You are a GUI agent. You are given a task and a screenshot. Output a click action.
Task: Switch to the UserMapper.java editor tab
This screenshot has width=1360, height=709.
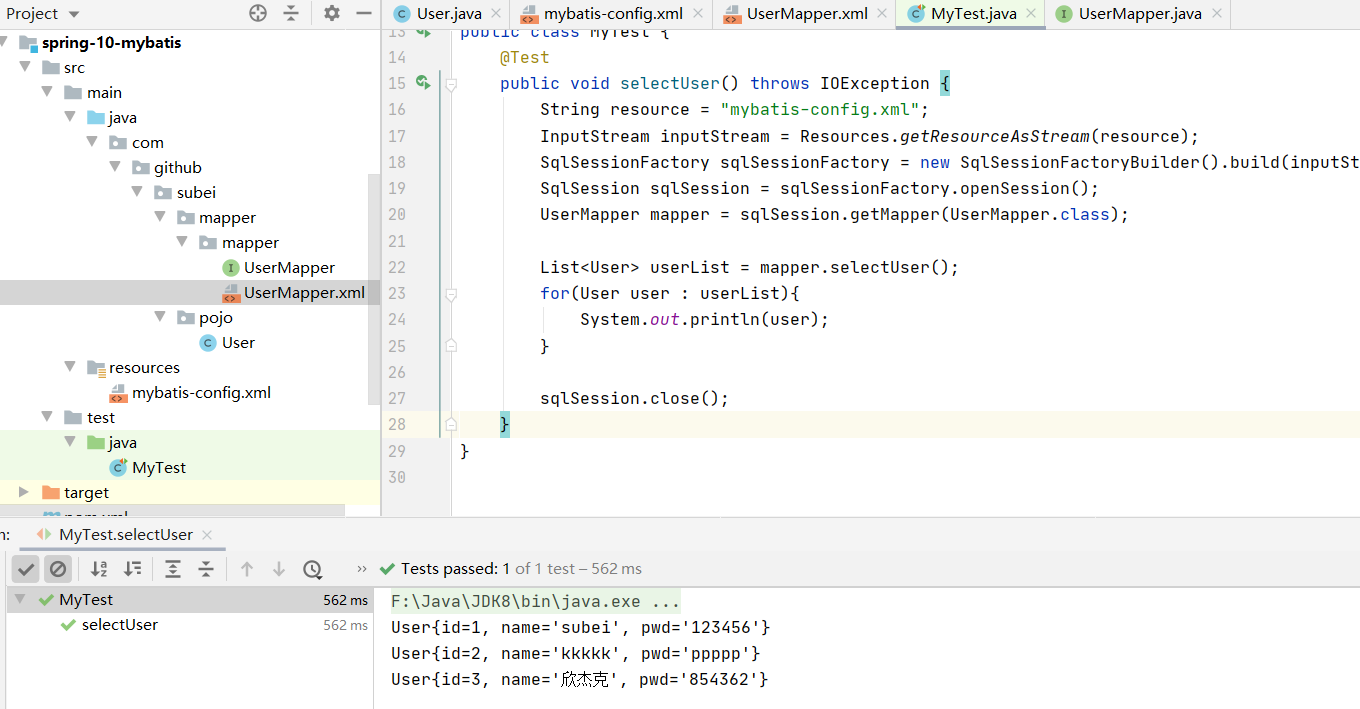tap(1139, 14)
